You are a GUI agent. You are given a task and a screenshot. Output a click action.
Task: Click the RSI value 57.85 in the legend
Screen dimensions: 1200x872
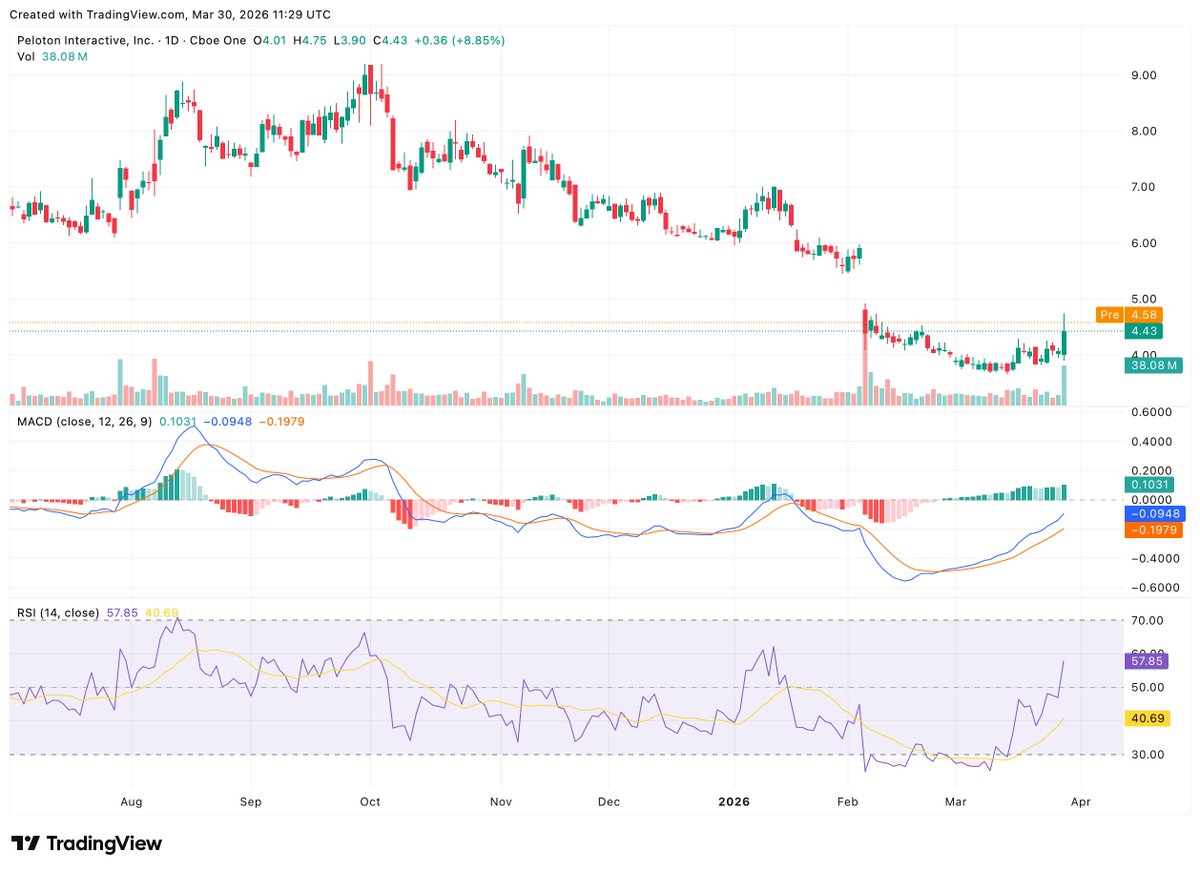pyautogui.click(x=123, y=612)
